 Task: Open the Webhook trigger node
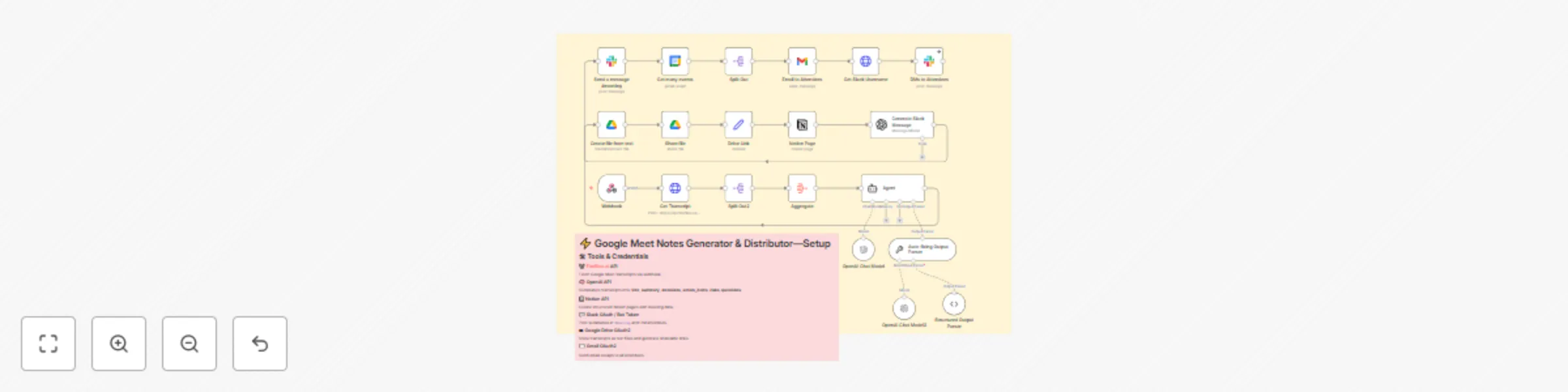click(x=612, y=188)
